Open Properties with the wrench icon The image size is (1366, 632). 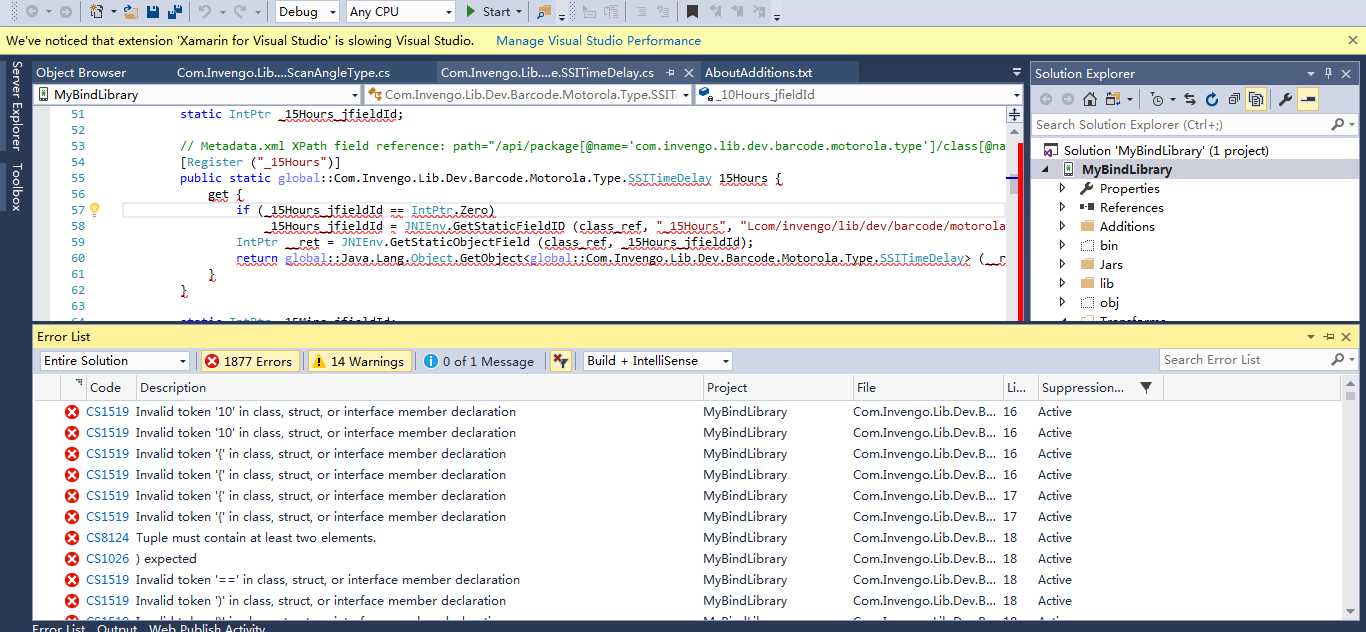point(1286,99)
